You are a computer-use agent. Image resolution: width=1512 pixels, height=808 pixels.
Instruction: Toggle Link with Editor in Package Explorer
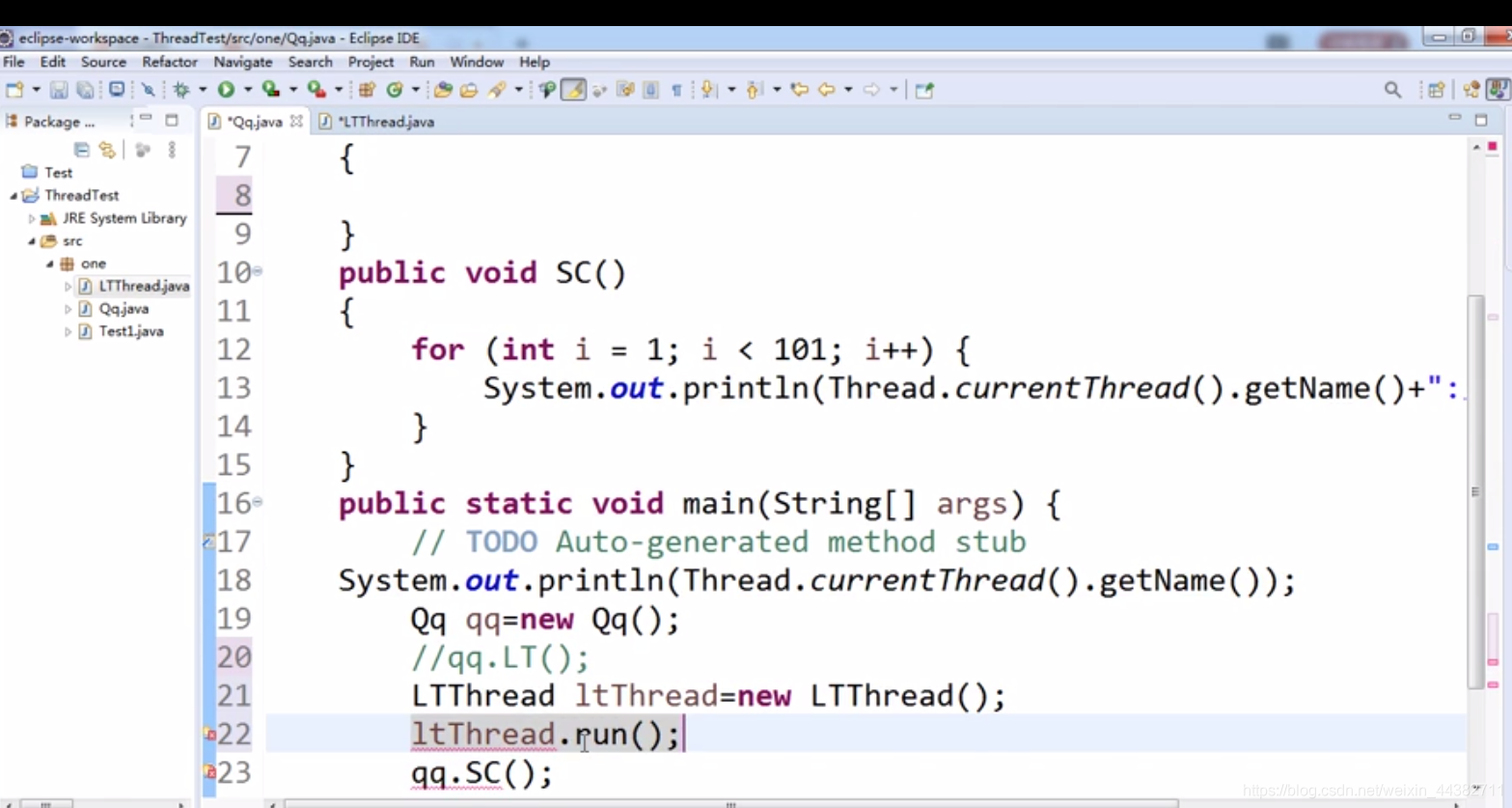[107, 150]
